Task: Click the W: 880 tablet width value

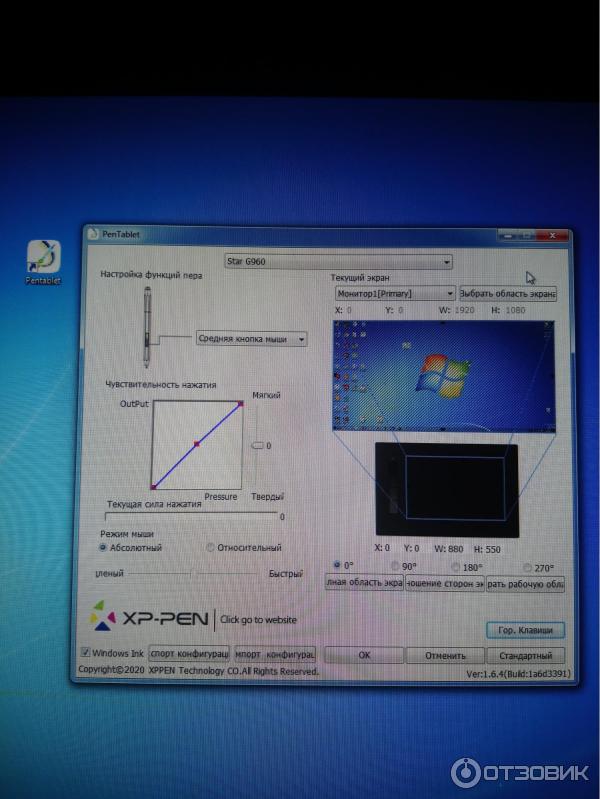Action: coord(449,549)
